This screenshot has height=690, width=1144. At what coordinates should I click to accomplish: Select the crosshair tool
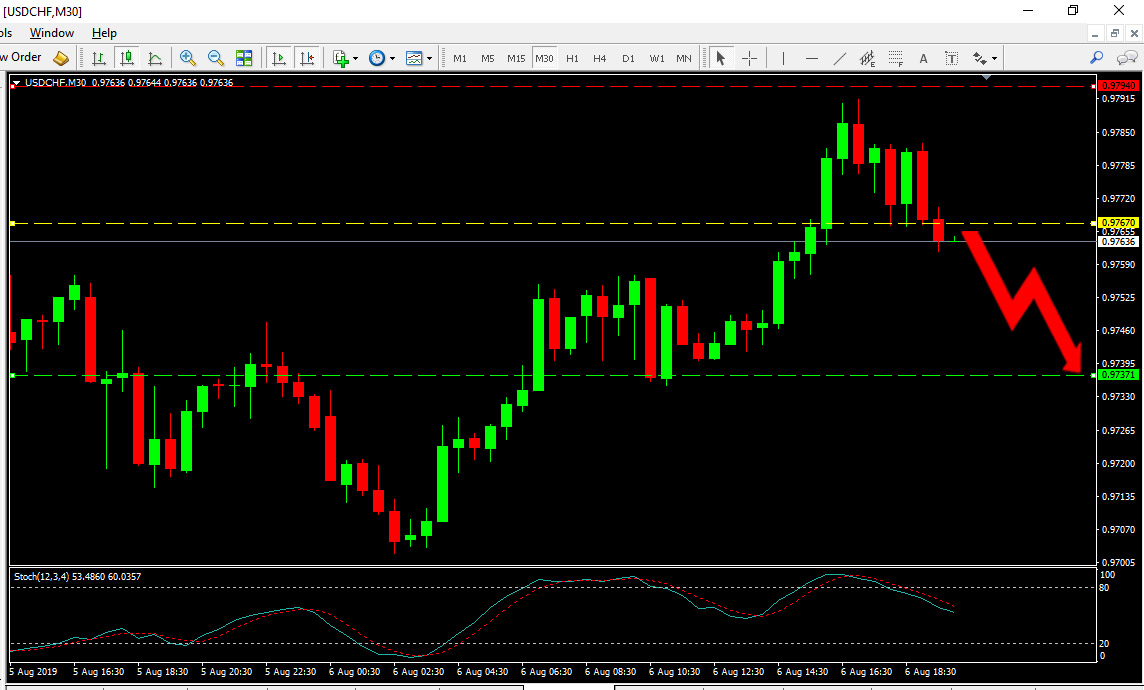749,58
